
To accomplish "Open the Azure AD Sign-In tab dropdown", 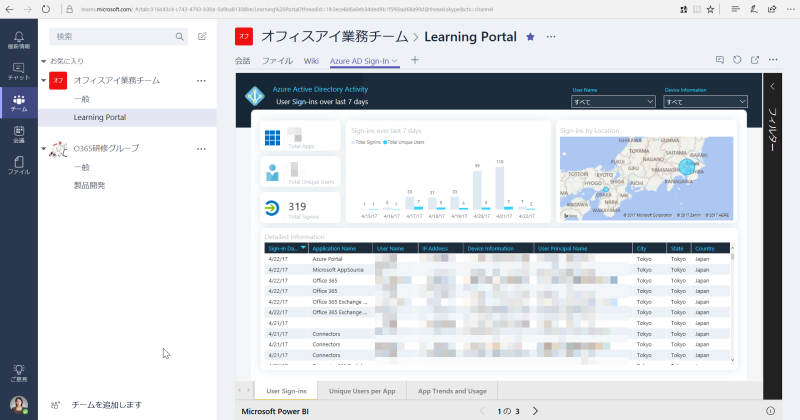I will coord(394,61).
